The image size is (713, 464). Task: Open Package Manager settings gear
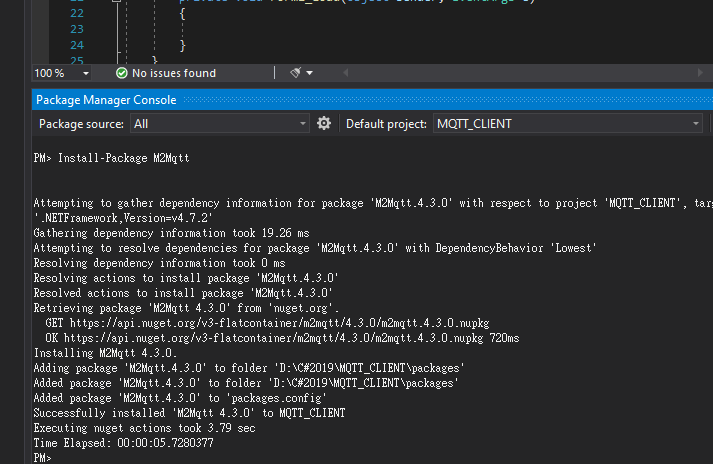[324, 123]
